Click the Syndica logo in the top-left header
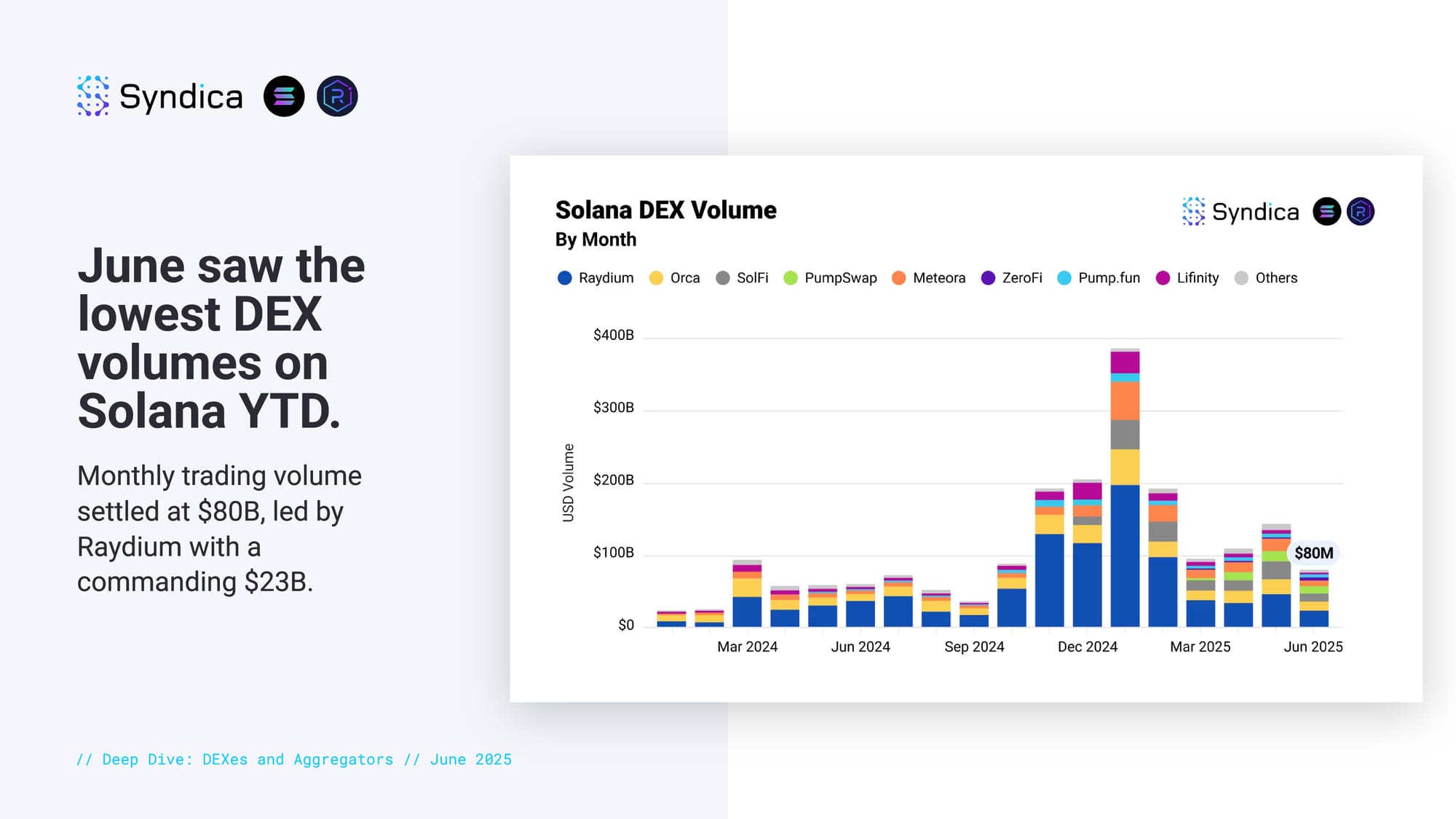The height and width of the screenshot is (819, 1456). point(159,96)
